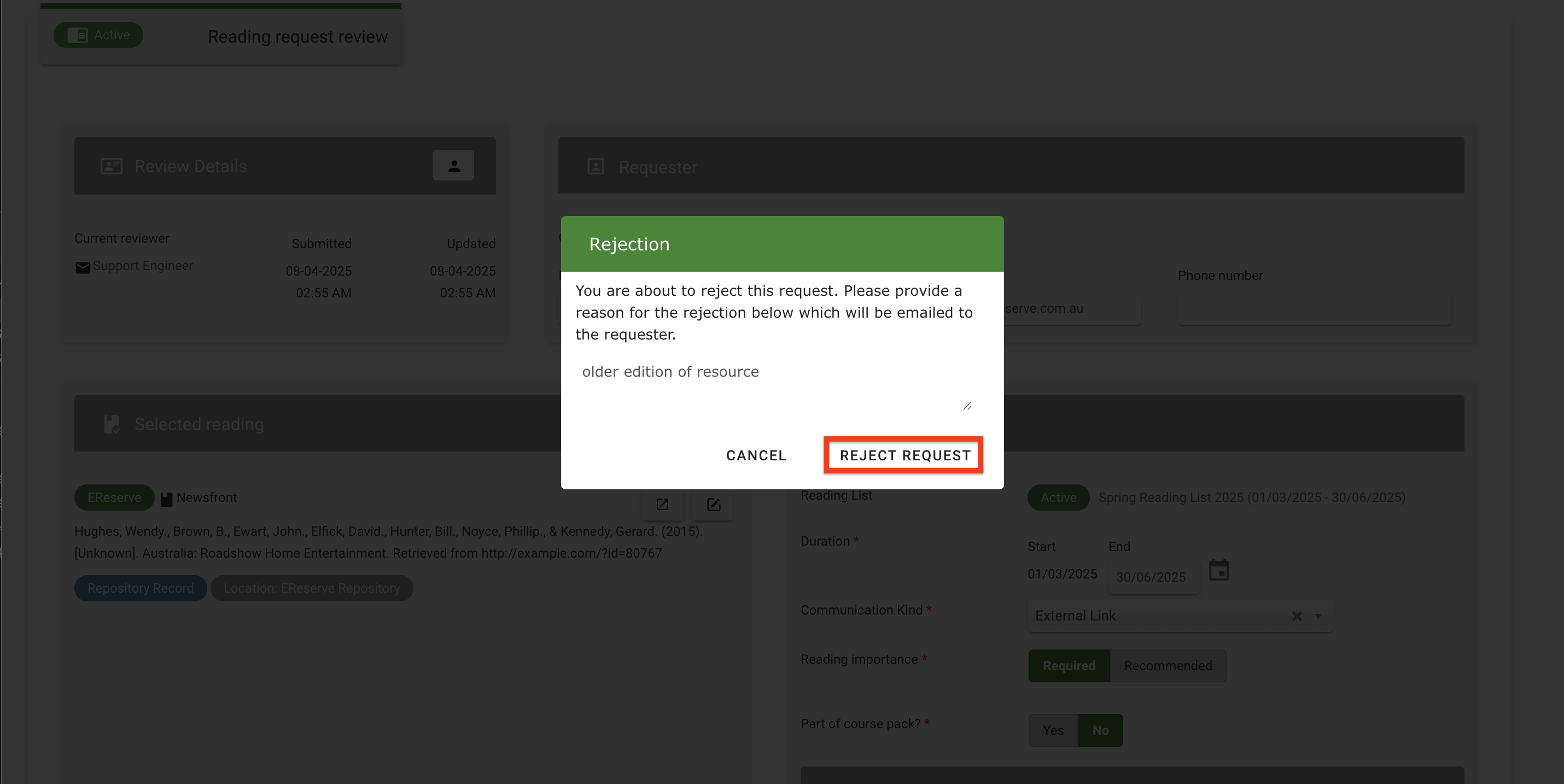
Task: Clear the External Link selection
Action: pyautogui.click(x=1297, y=616)
